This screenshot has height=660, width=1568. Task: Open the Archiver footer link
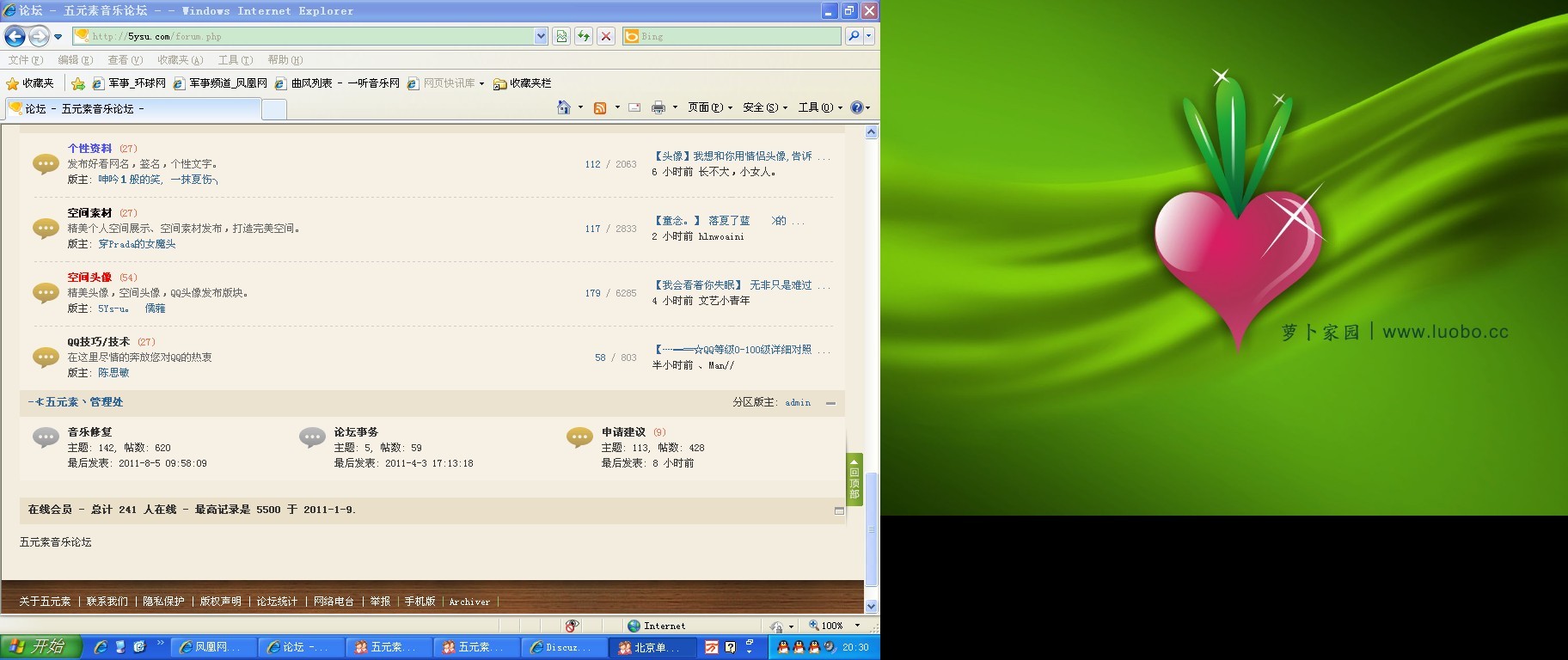tap(469, 602)
